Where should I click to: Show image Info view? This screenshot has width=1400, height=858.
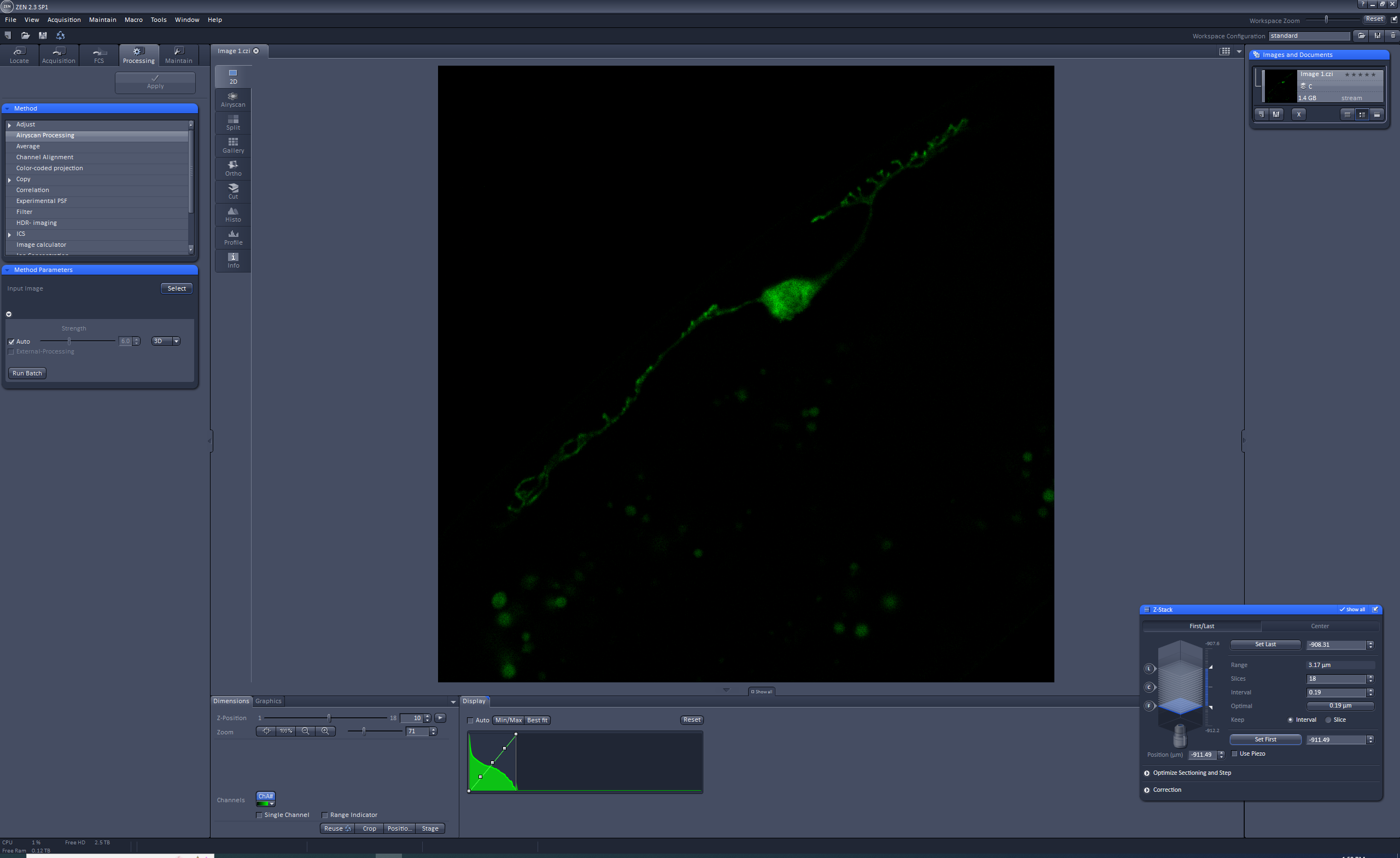233,260
